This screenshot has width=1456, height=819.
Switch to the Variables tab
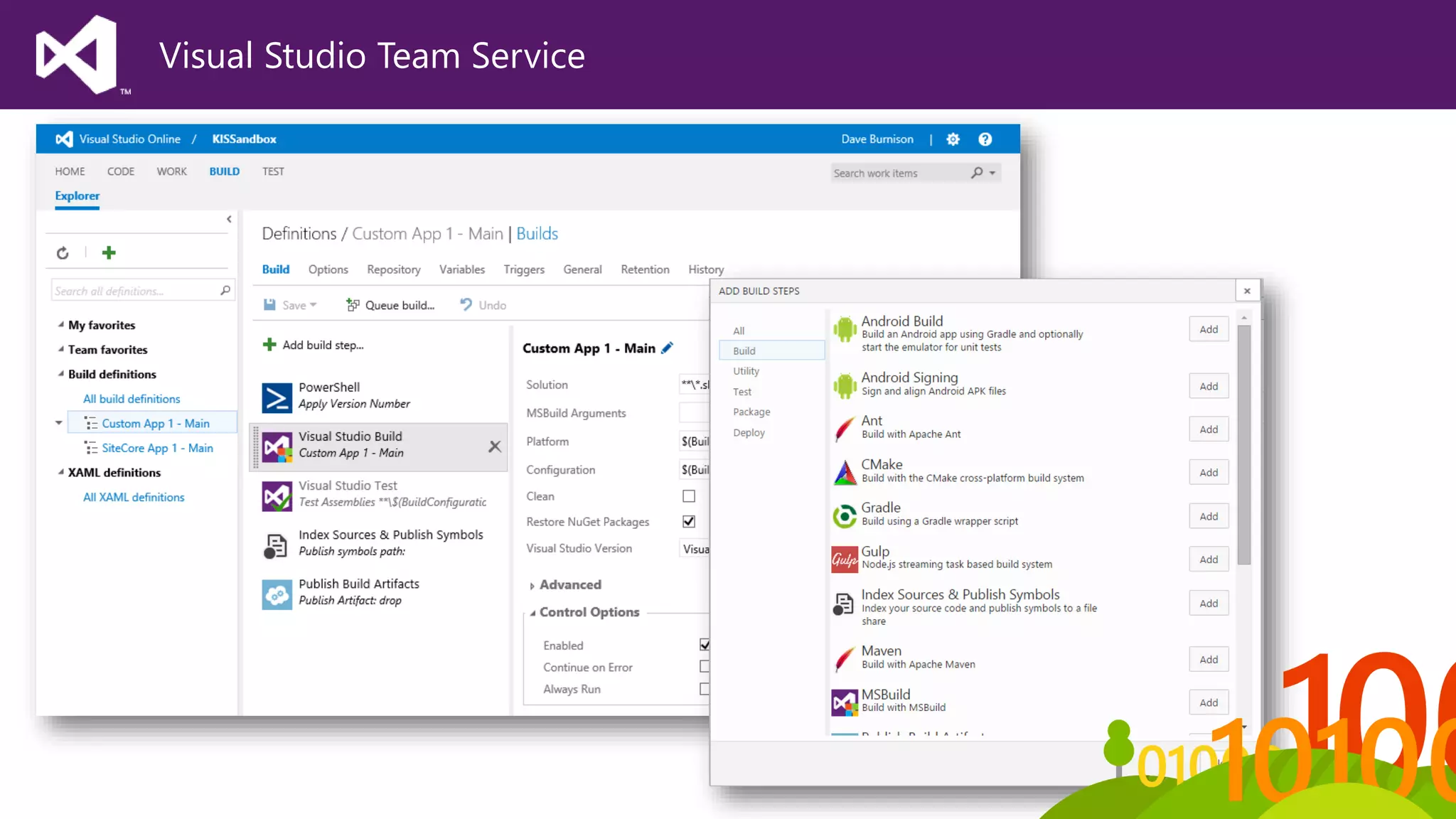point(461,269)
